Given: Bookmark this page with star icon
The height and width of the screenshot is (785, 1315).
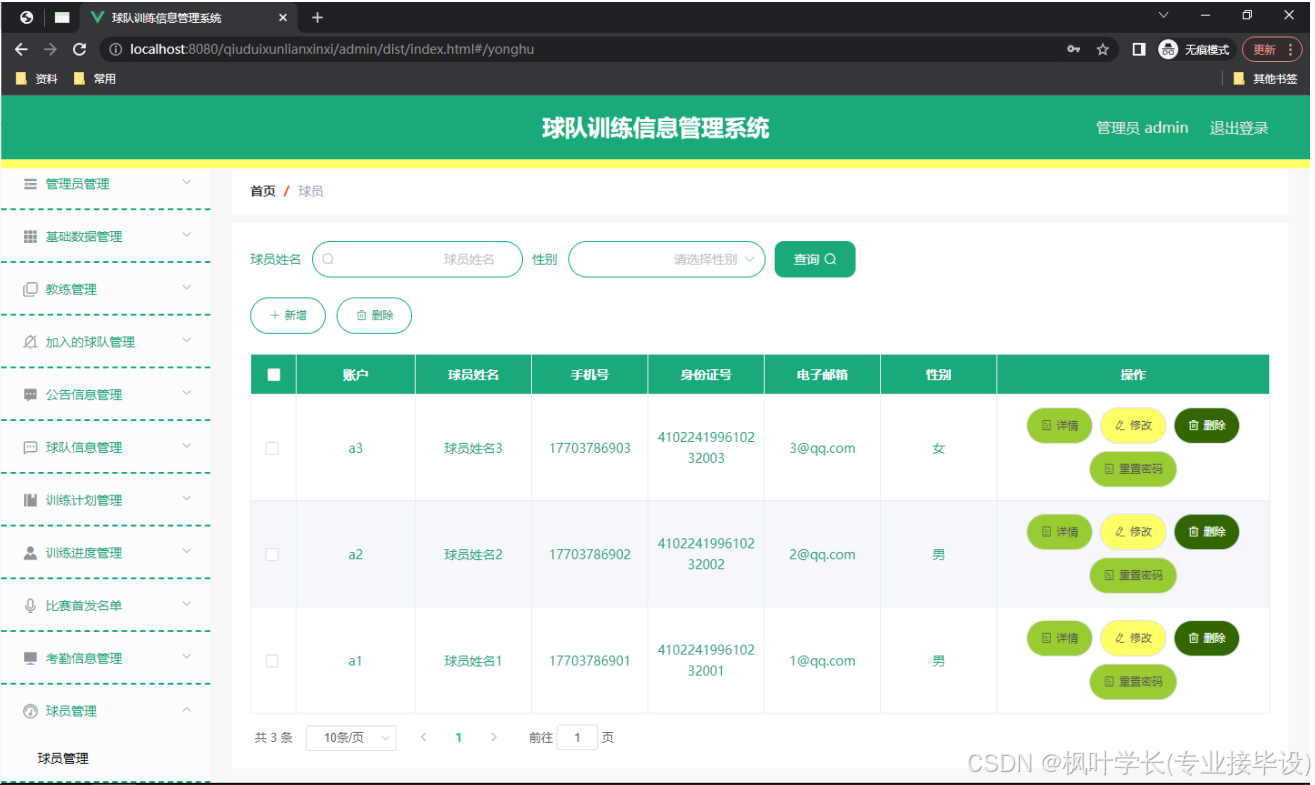Looking at the screenshot, I should pyautogui.click(x=1103, y=49).
